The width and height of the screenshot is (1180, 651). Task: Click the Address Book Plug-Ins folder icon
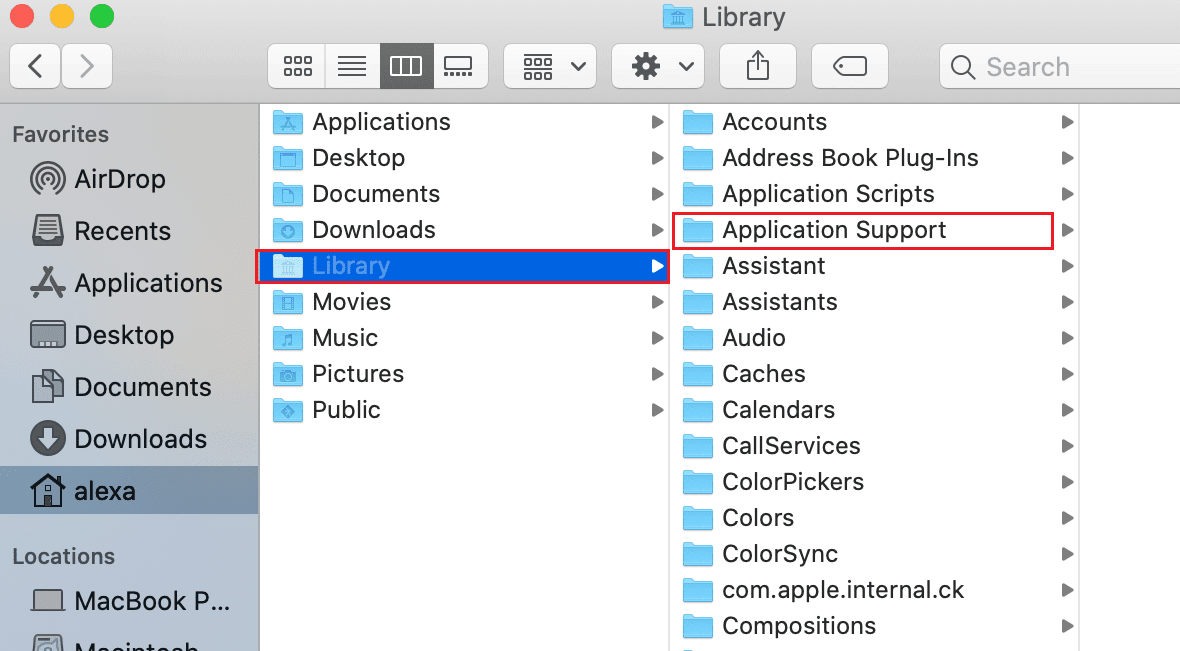tap(698, 158)
